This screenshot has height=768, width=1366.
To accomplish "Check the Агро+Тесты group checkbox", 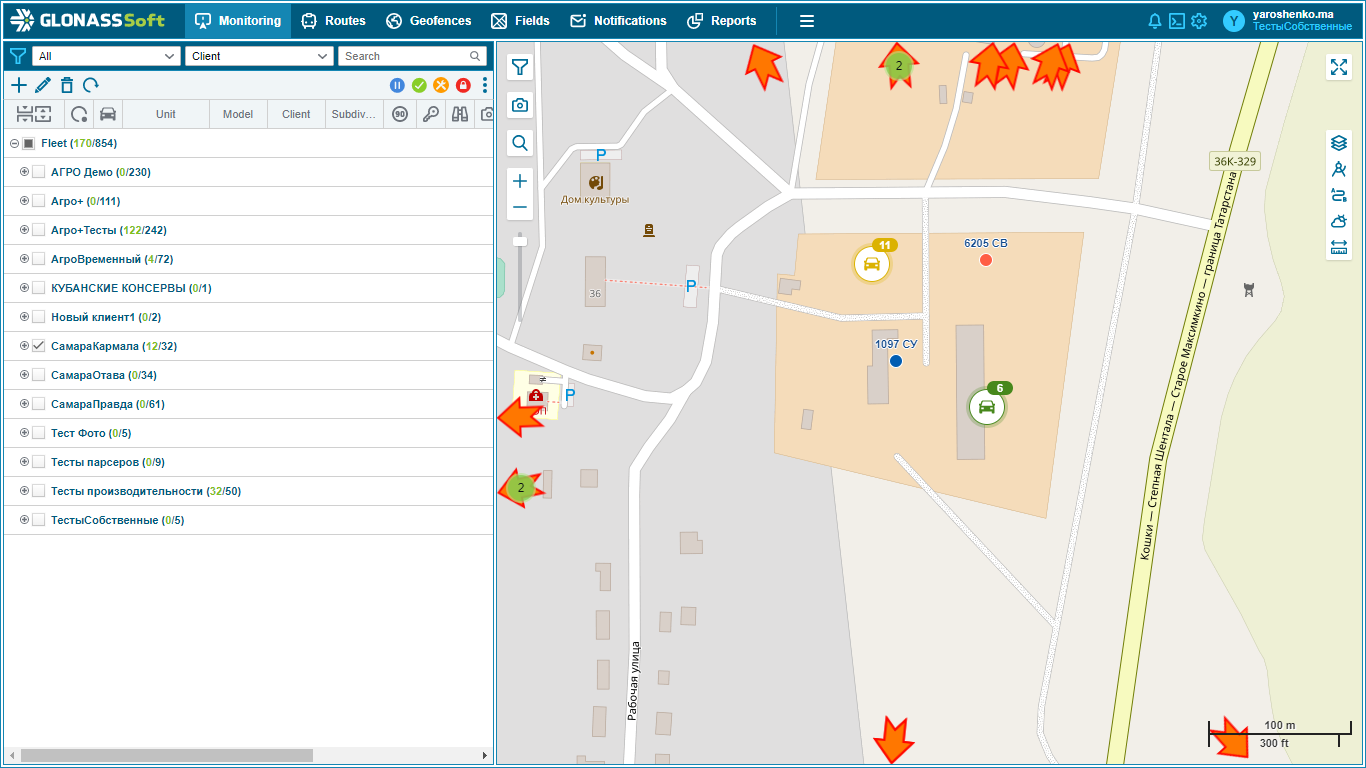I will (x=39, y=230).
